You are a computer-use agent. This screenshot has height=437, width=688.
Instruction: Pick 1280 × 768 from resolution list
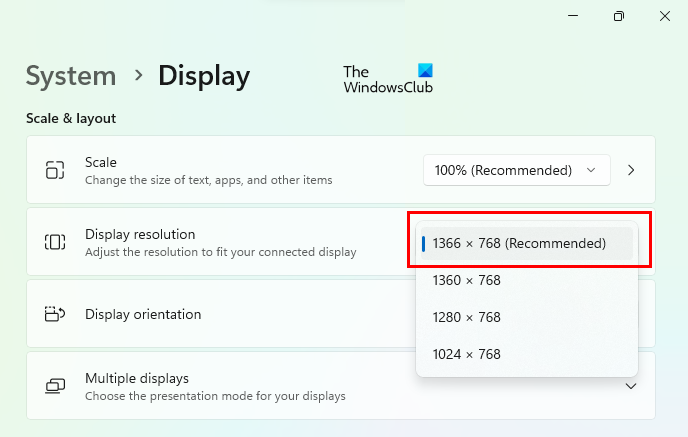coord(467,317)
